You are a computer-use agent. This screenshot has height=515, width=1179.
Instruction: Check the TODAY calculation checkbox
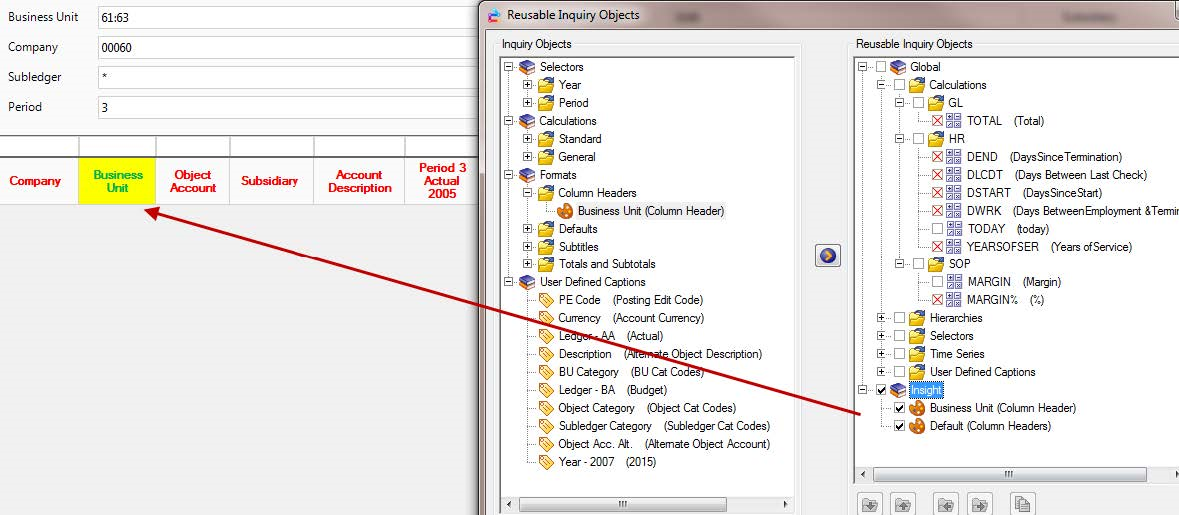[x=937, y=229]
